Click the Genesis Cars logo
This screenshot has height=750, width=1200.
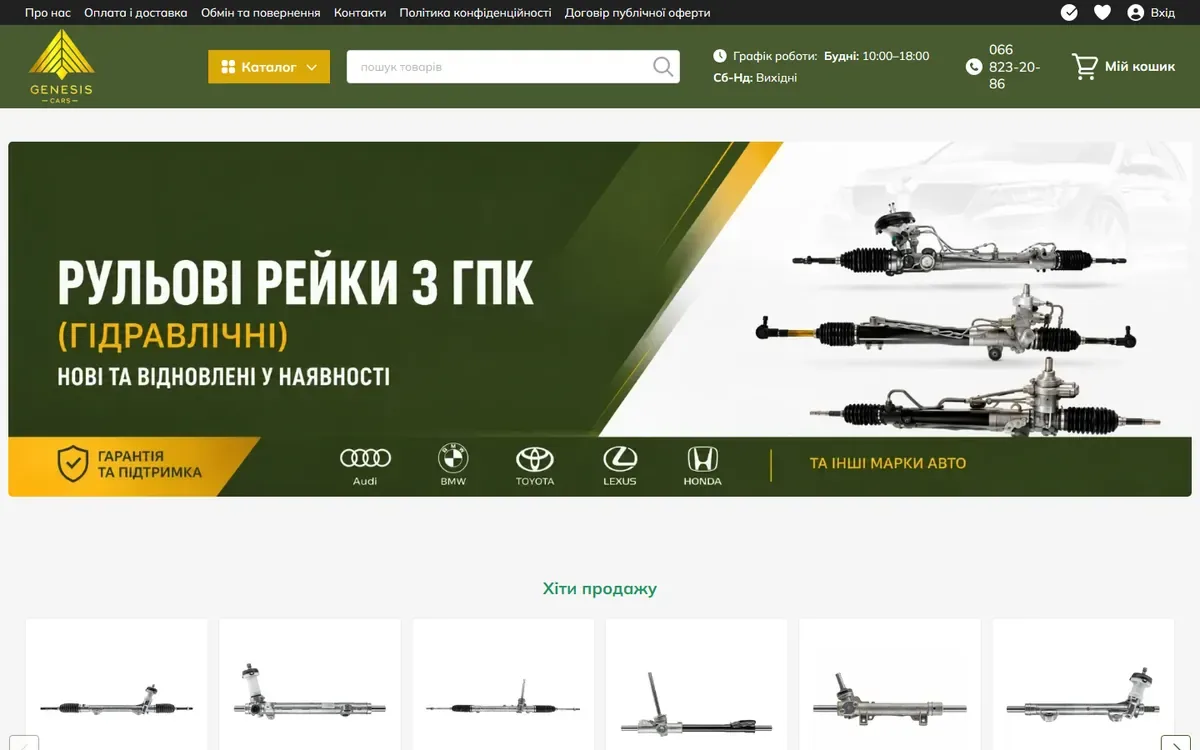62,66
